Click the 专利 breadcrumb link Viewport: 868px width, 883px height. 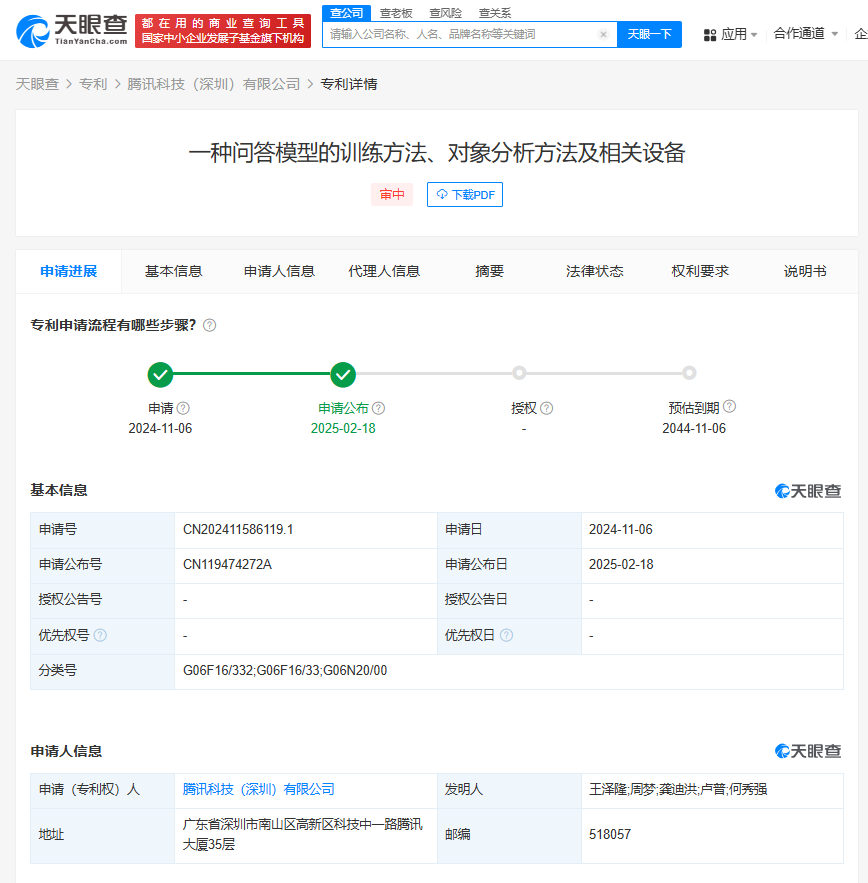click(93, 84)
